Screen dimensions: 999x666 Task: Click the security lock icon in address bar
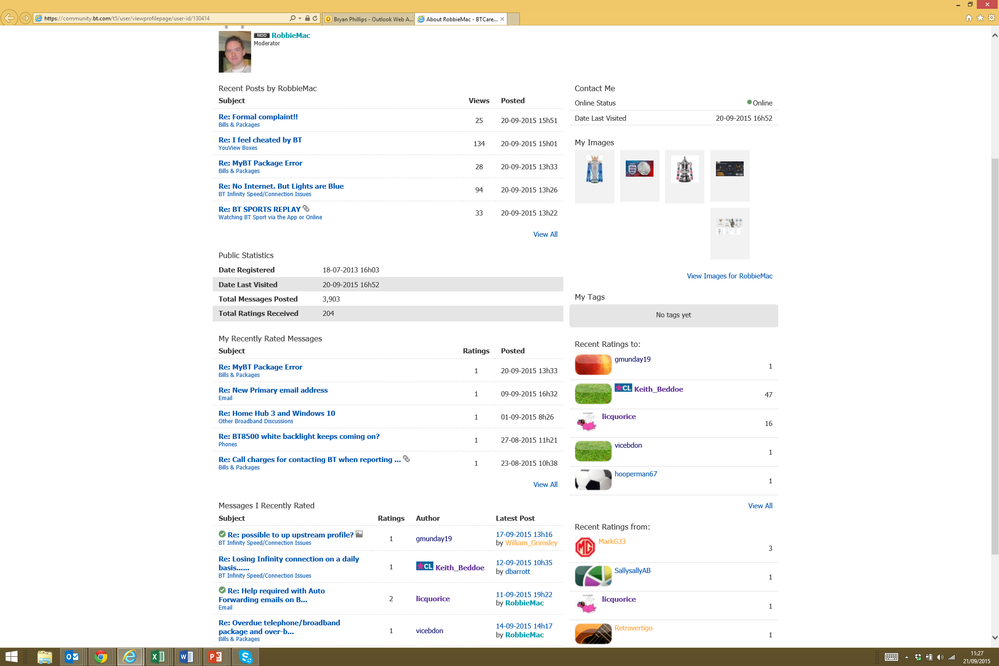[307, 18]
